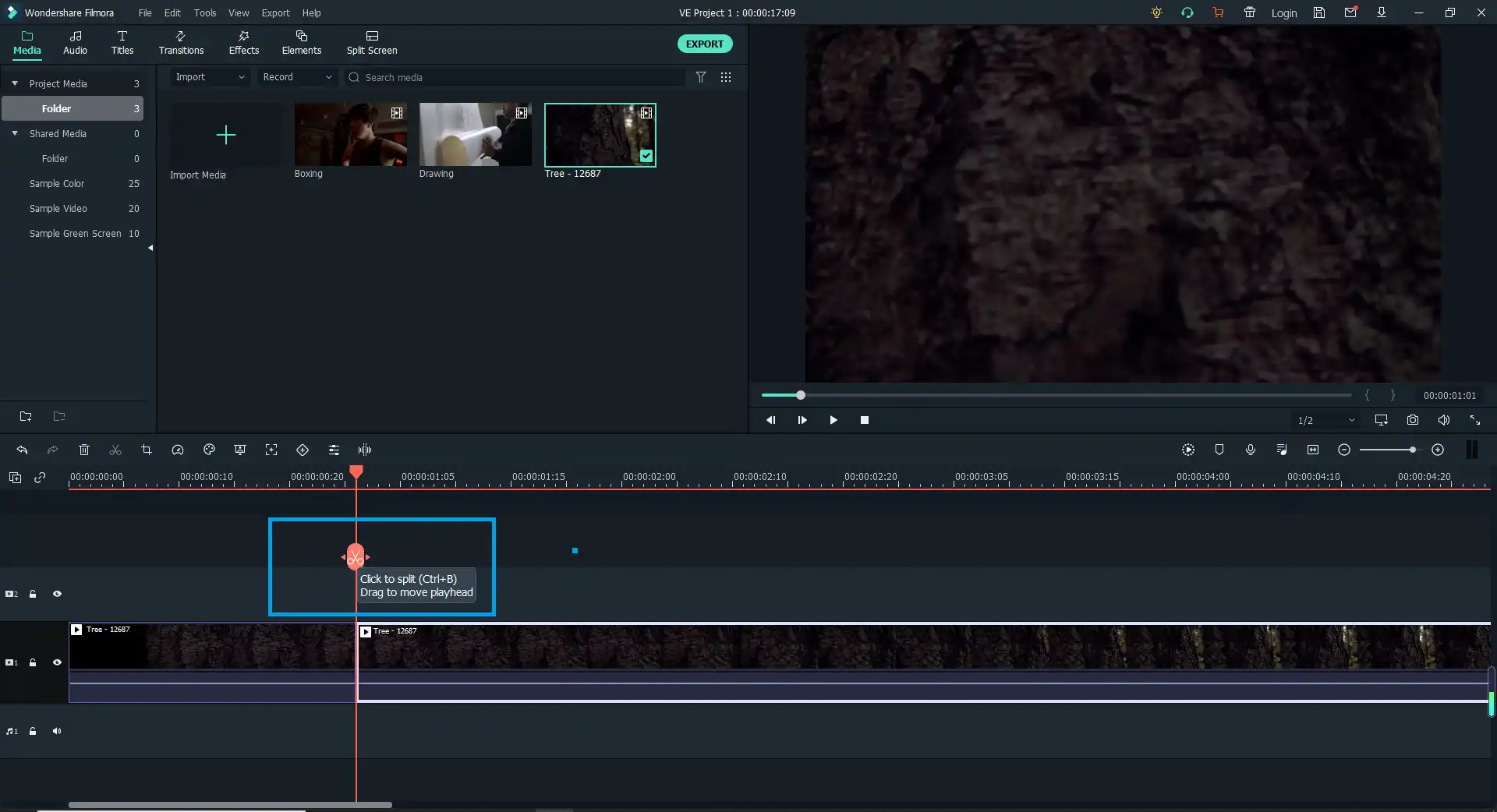This screenshot has height=812, width=1497.
Task: Click the grid view icon beside filter
Action: click(726, 77)
